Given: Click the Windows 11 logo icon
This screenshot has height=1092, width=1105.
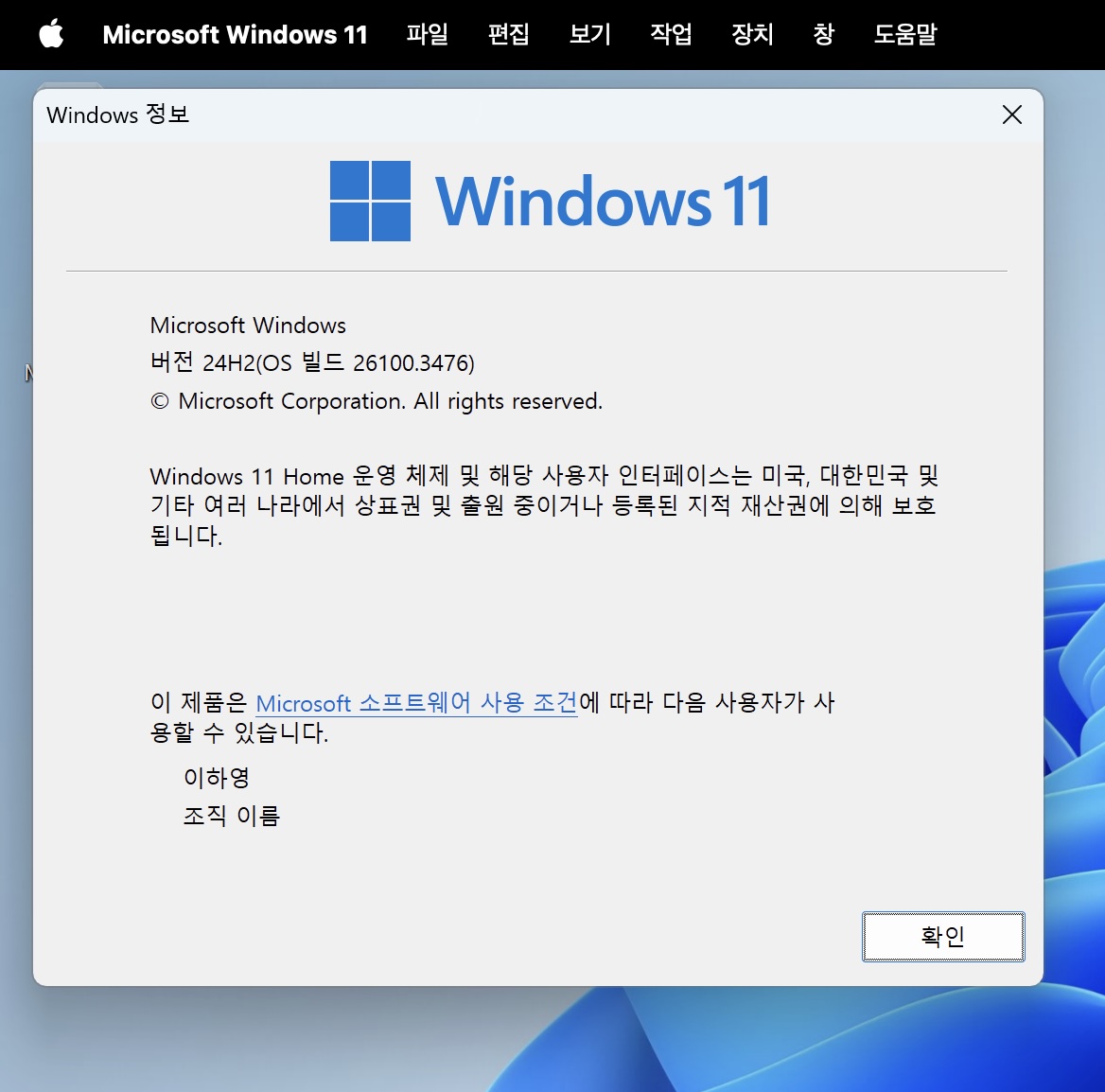Looking at the screenshot, I should tap(370, 201).
